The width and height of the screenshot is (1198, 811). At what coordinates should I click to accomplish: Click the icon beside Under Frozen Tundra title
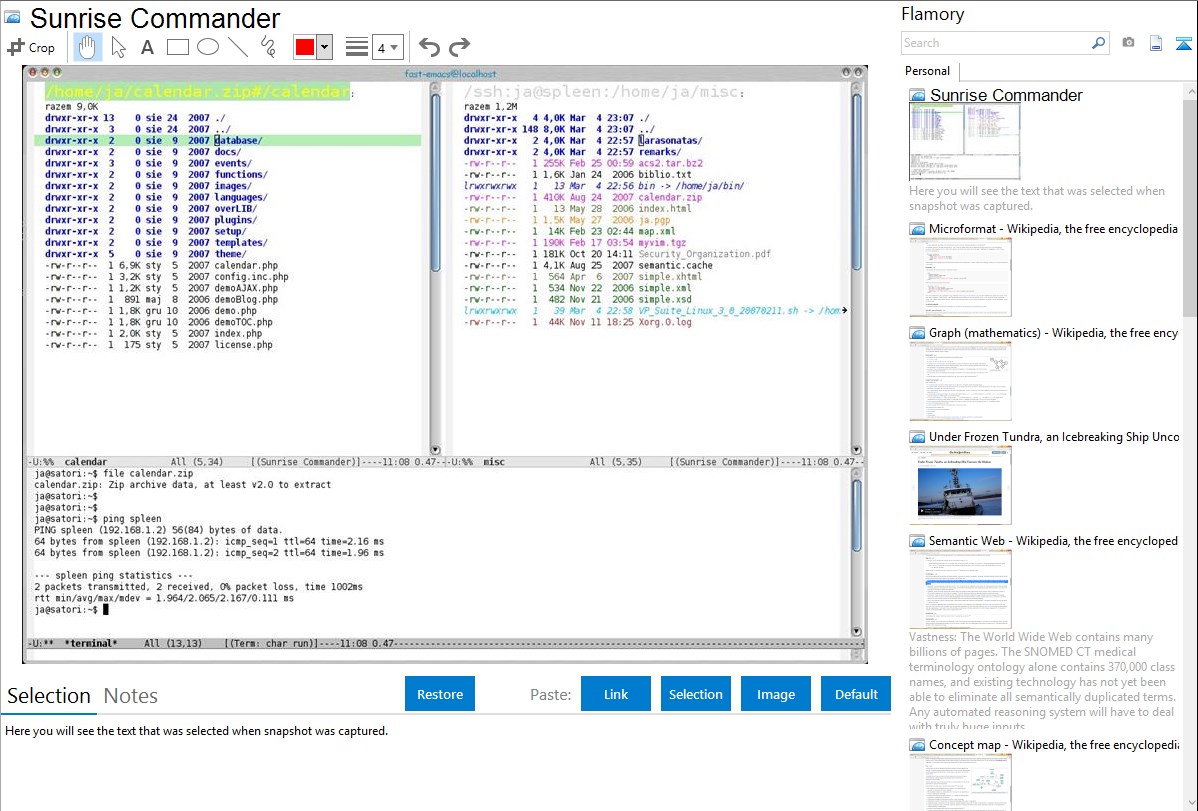click(x=917, y=437)
